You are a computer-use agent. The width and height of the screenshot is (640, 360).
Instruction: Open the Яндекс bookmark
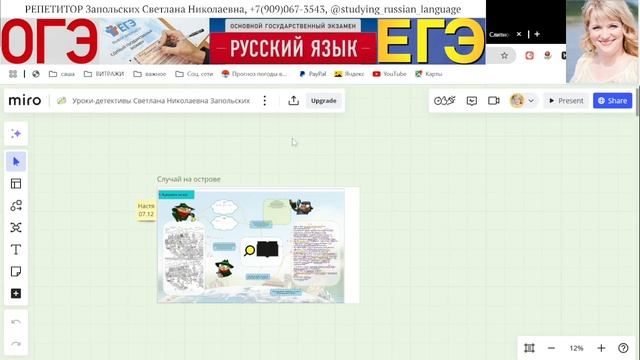(x=349, y=74)
